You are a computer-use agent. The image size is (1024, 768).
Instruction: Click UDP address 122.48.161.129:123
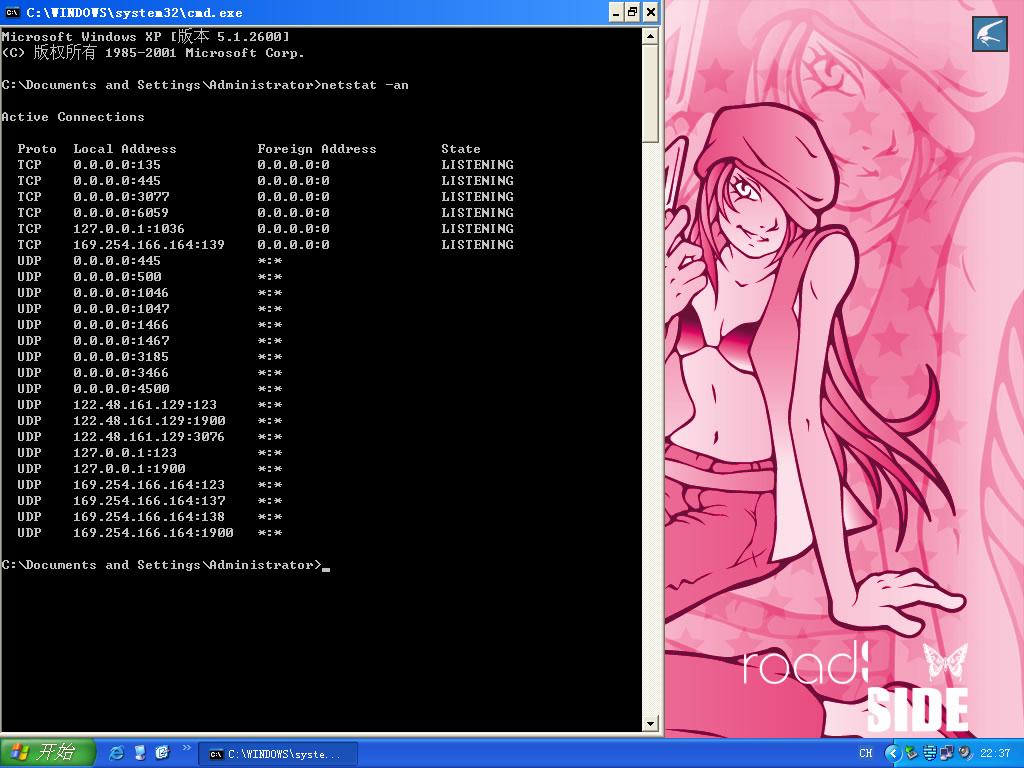click(x=145, y=405)
